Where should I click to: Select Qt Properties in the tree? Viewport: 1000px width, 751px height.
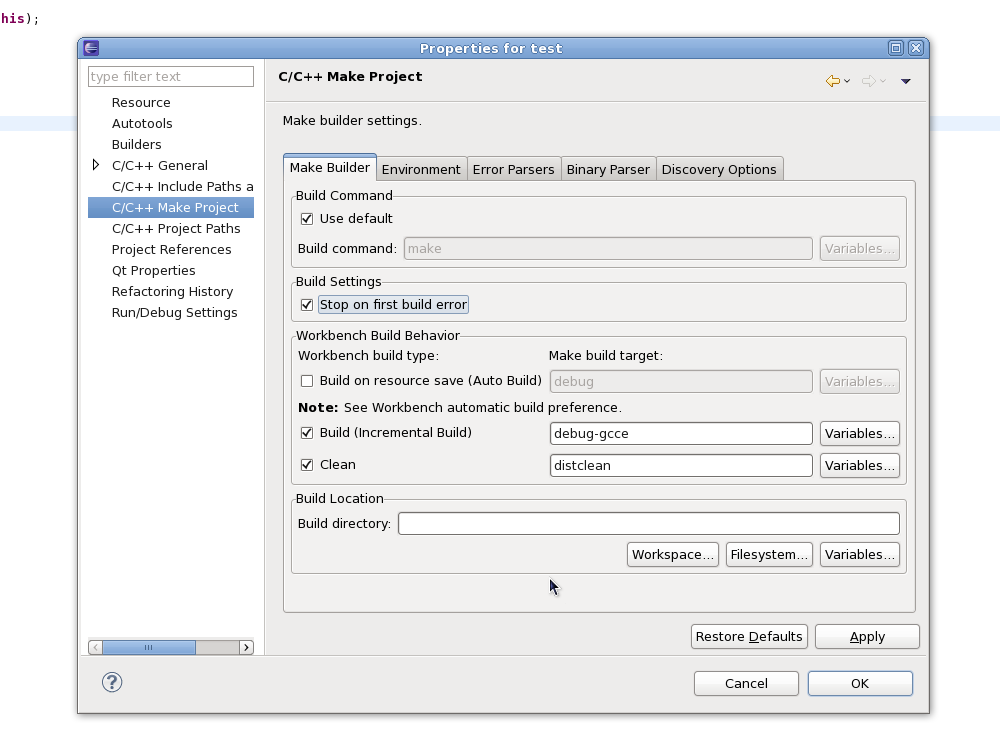click(x=153, y=270)
